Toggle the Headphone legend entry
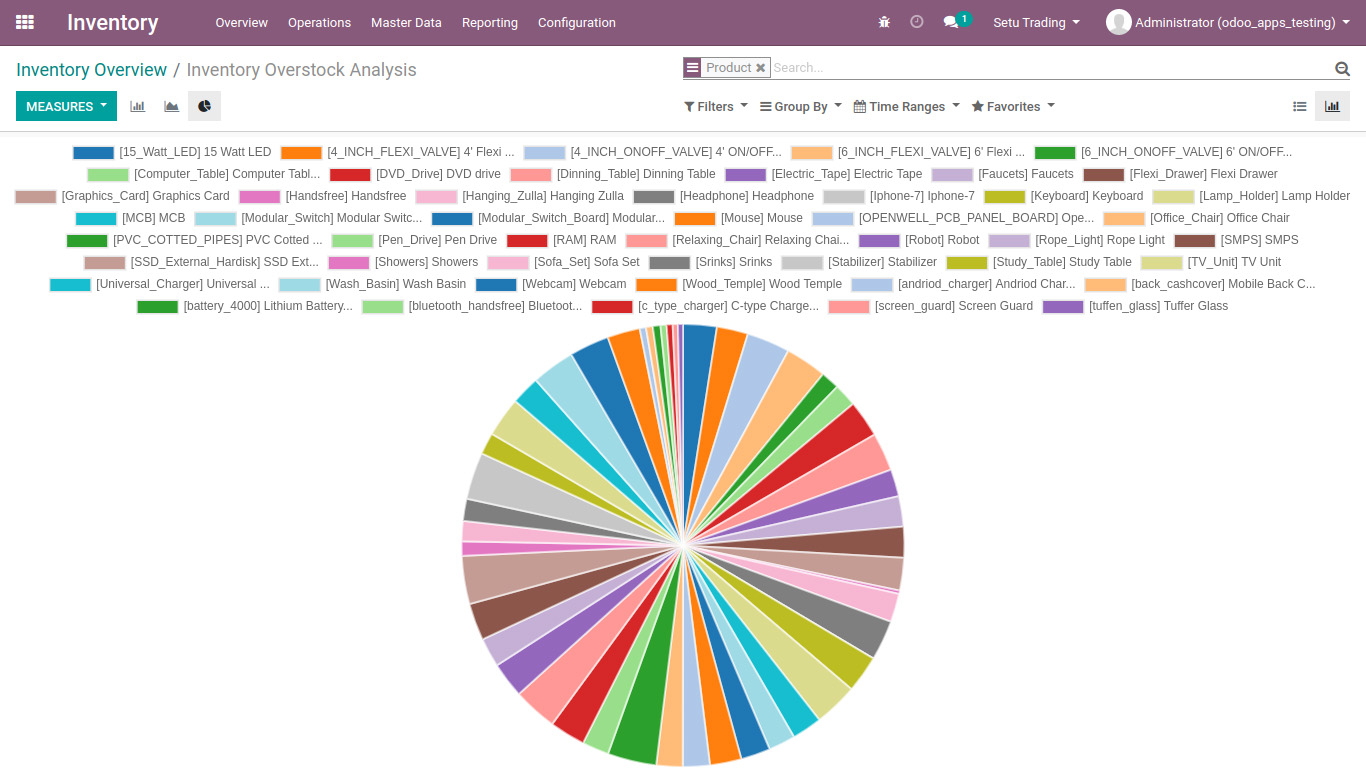Viewport: 1366px width, 768px height. 723,196
